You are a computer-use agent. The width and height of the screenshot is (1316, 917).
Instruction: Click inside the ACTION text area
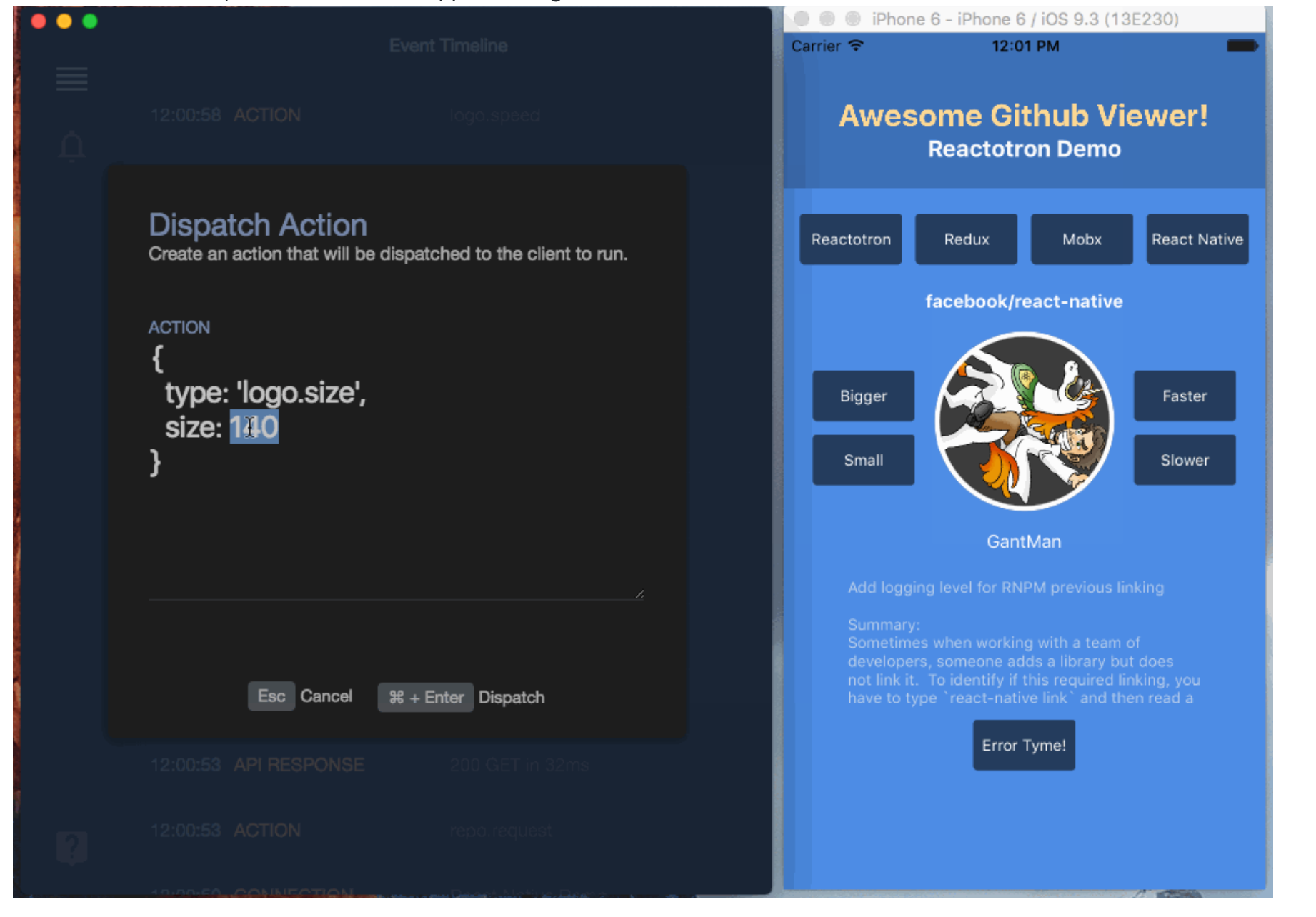[397, 471]
